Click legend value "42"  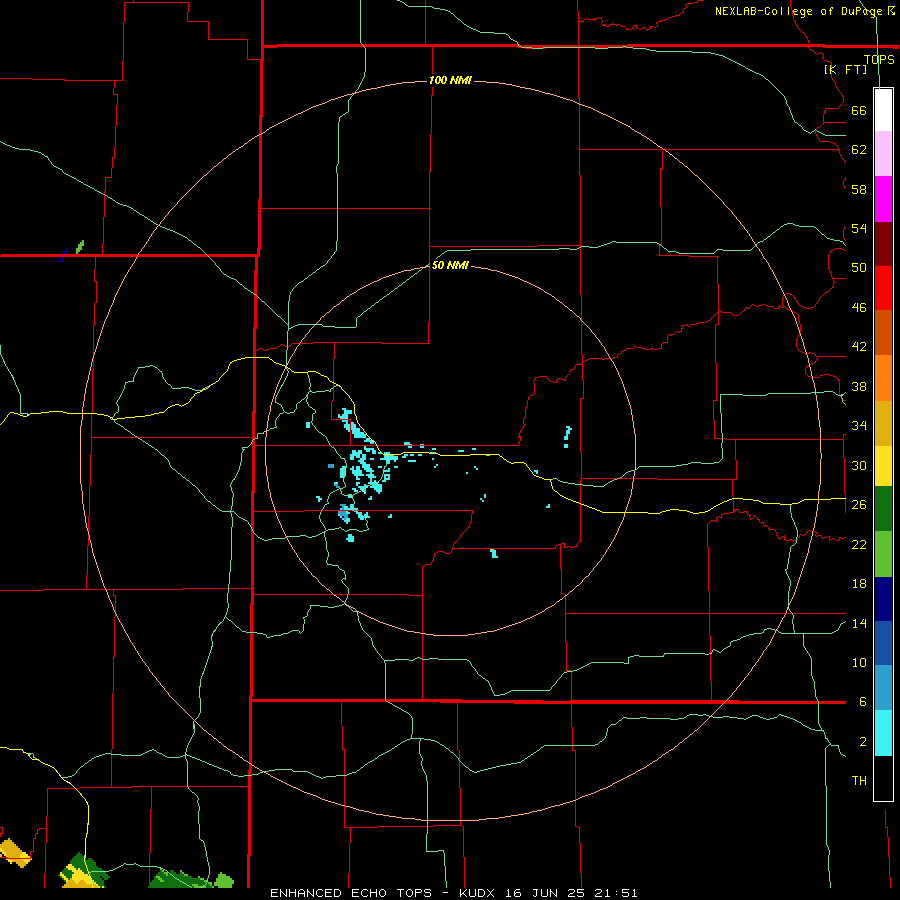pyautogui.click(x=859, y=347)
